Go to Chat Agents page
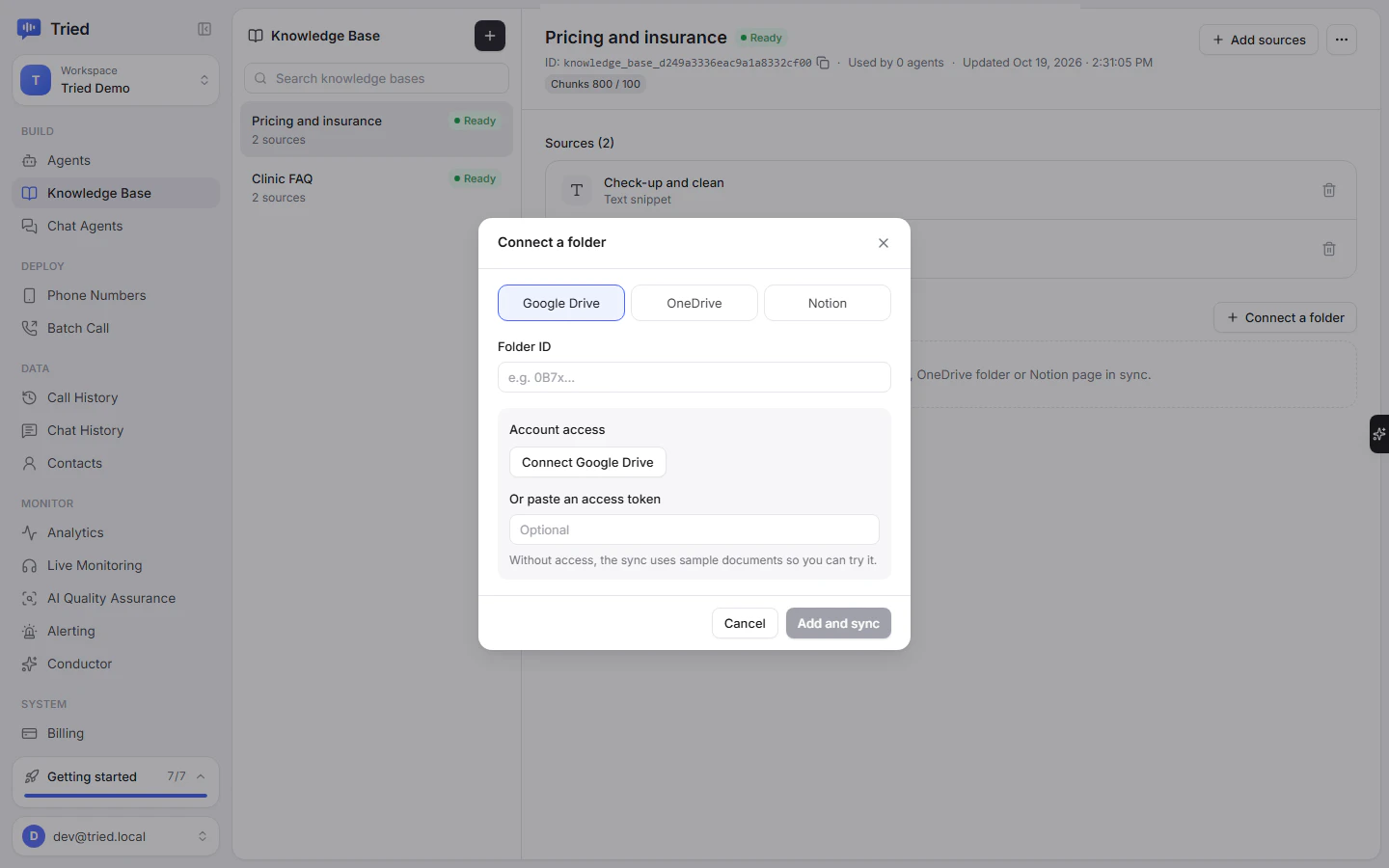 116,226
